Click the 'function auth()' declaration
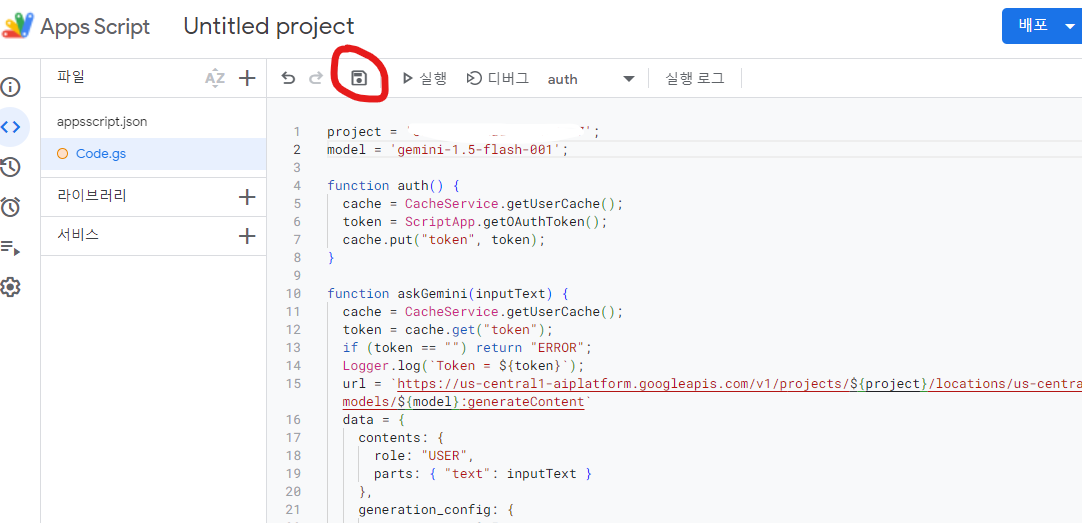Screen dimensions: 1082x523 pos(393,186)
